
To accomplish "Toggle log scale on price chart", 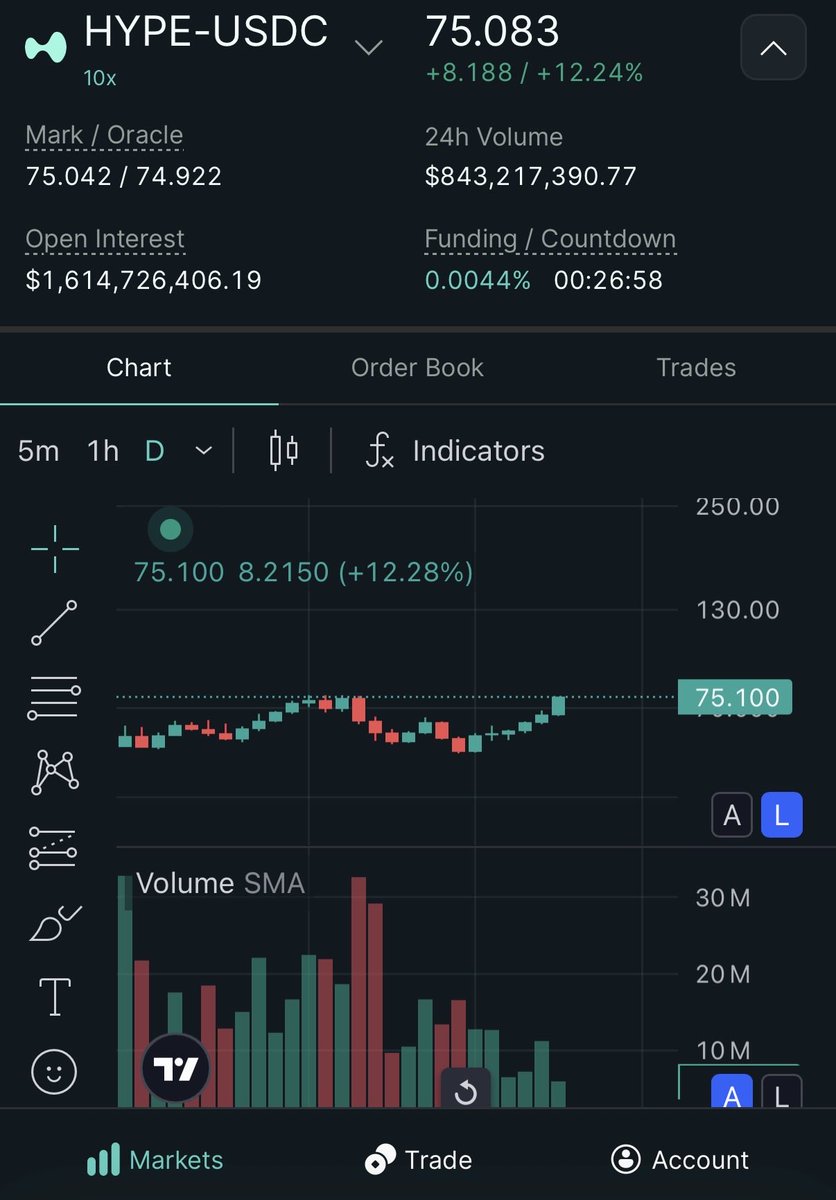I will coord(781,816).
